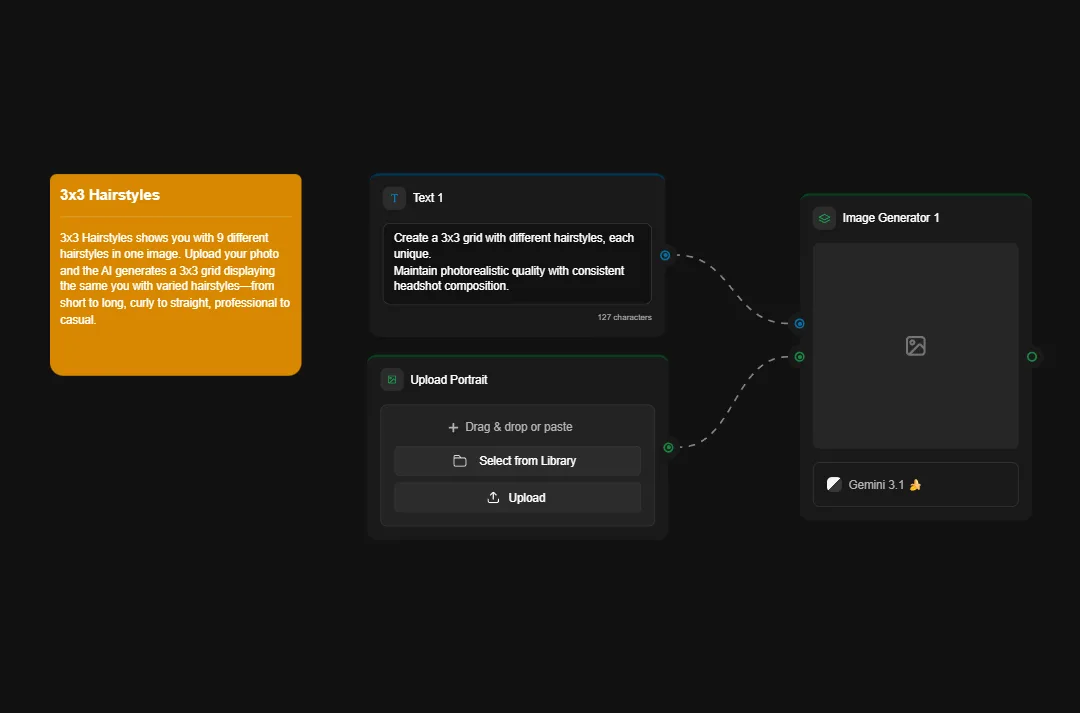Click the image placeholder icon in Image Generator 1
Image resolution: width=1080 pixels, height=713 pixels.
[915, 345]
